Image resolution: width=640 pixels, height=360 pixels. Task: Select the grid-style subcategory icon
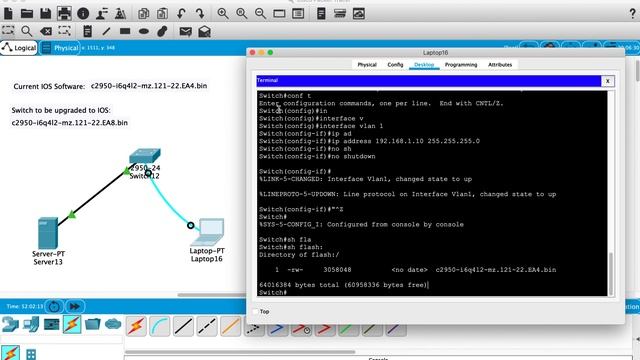tap(31, 353)
